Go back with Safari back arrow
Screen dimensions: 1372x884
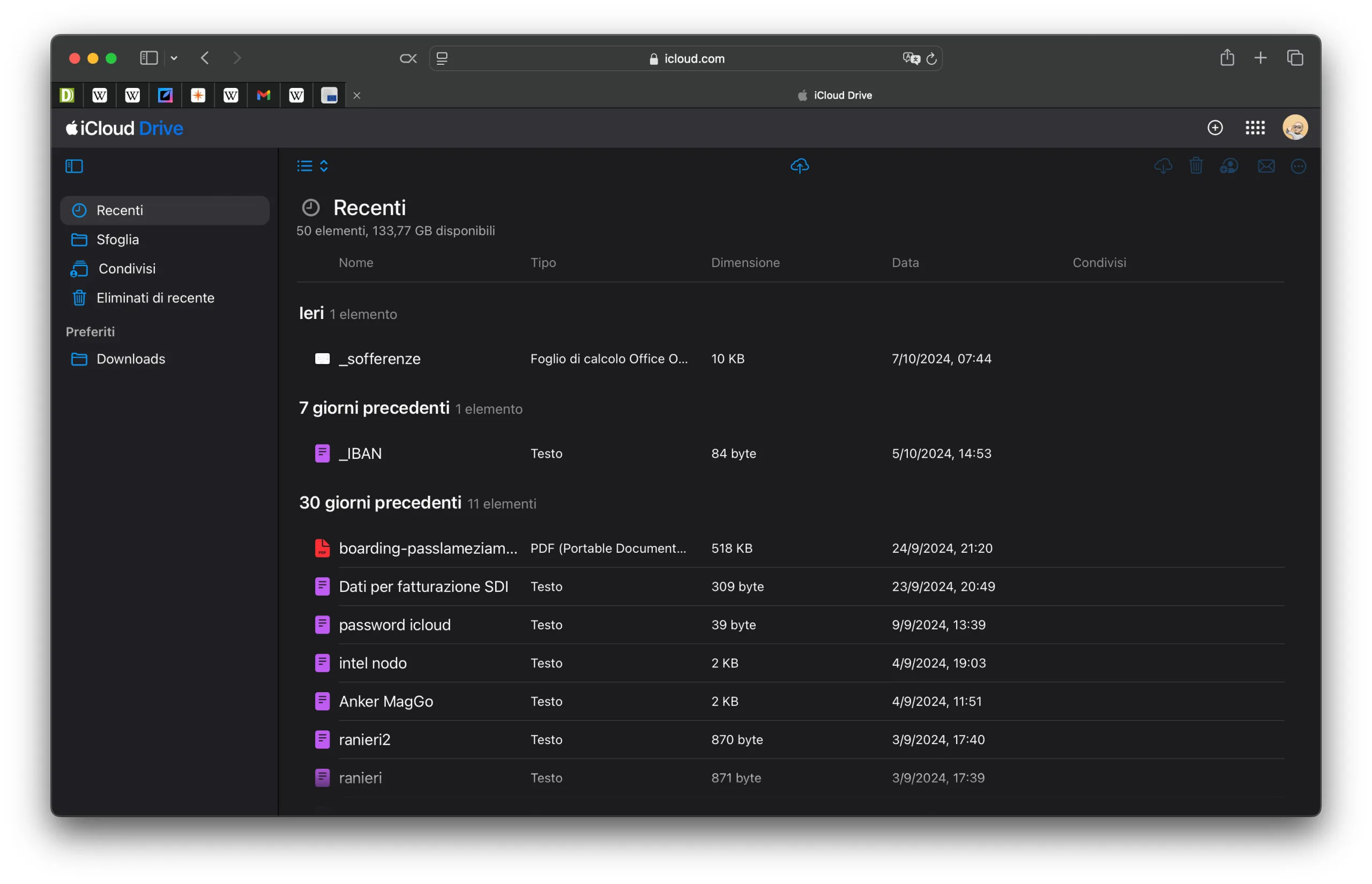click(x=205, y=58)
